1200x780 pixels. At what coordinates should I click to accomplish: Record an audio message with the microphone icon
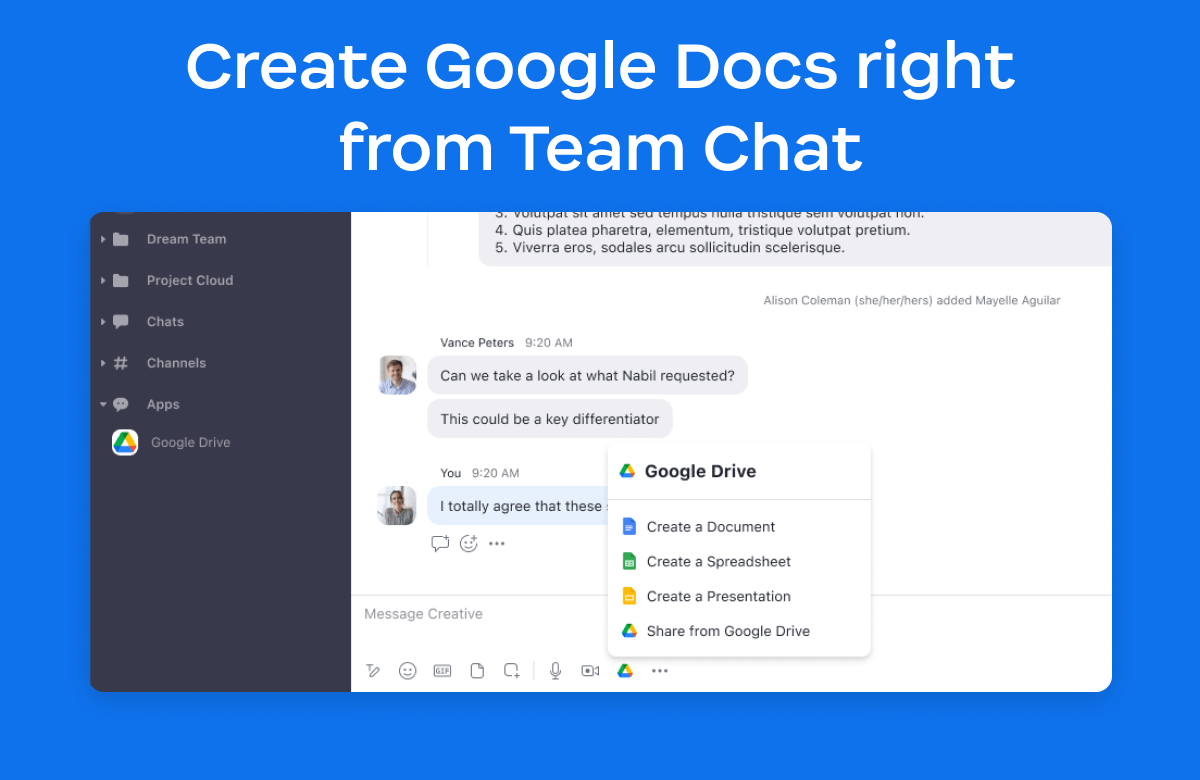coord(555,671)
